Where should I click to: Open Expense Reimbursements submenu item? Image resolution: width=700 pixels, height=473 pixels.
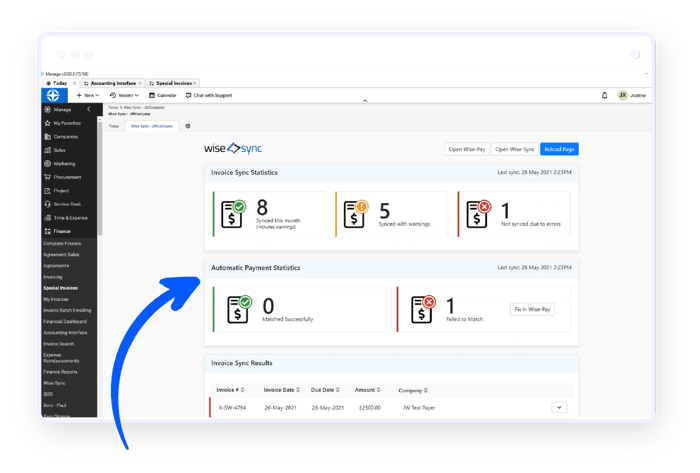click(61, 358)
